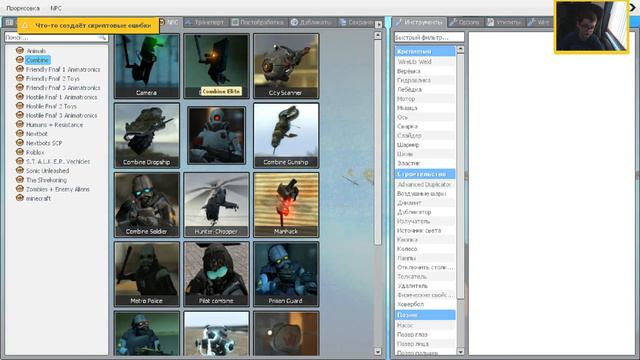Viewport: 640px width, 360px height.
Task: Click NPC grid scroll down arrow
Action: point(378,351)
